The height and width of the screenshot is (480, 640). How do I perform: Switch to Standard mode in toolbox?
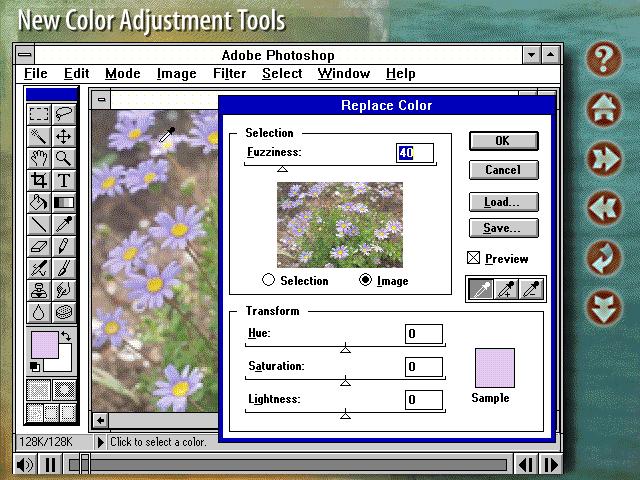(39, 389)
